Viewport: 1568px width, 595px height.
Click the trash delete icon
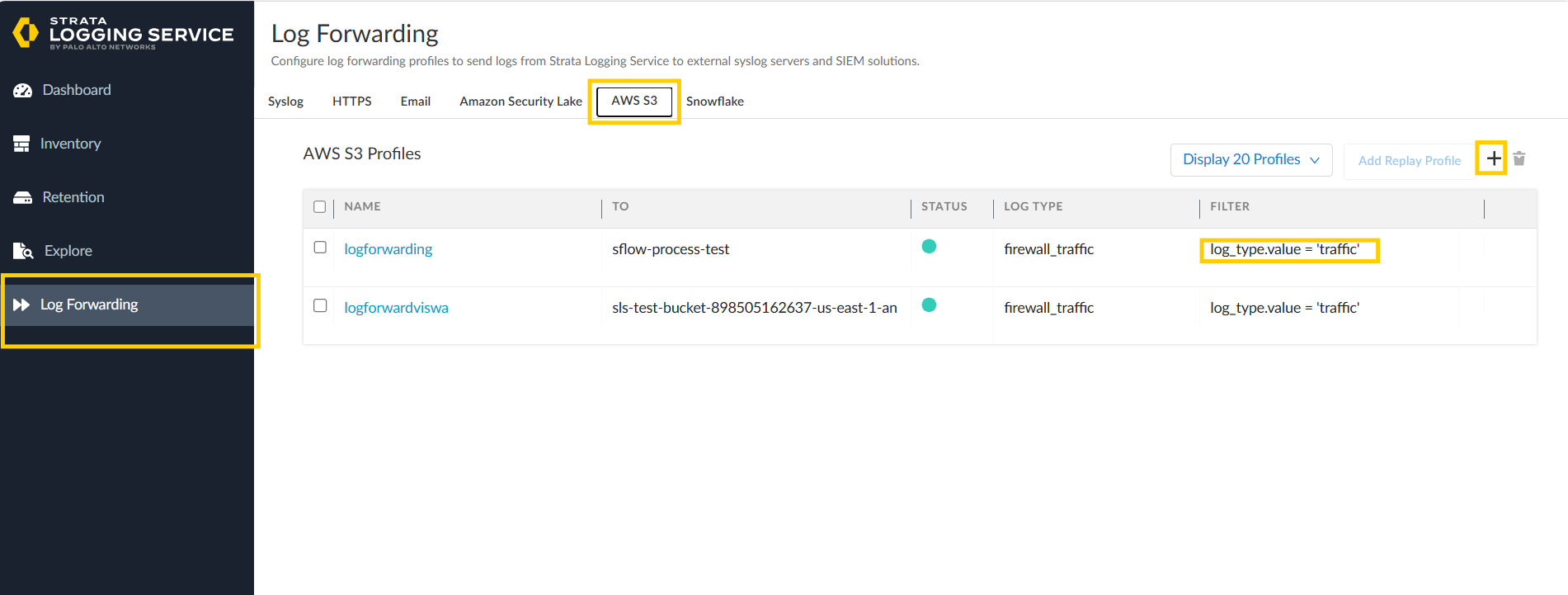click(x=1519, y=158)
